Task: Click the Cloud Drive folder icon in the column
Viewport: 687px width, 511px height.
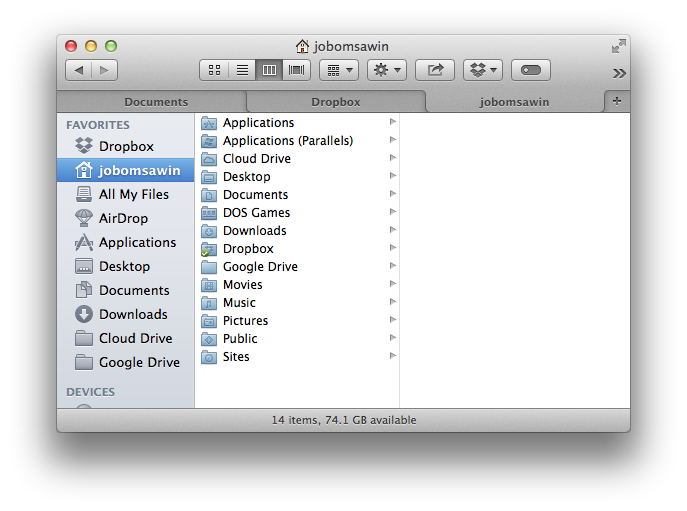Action: tap(209, 159)
